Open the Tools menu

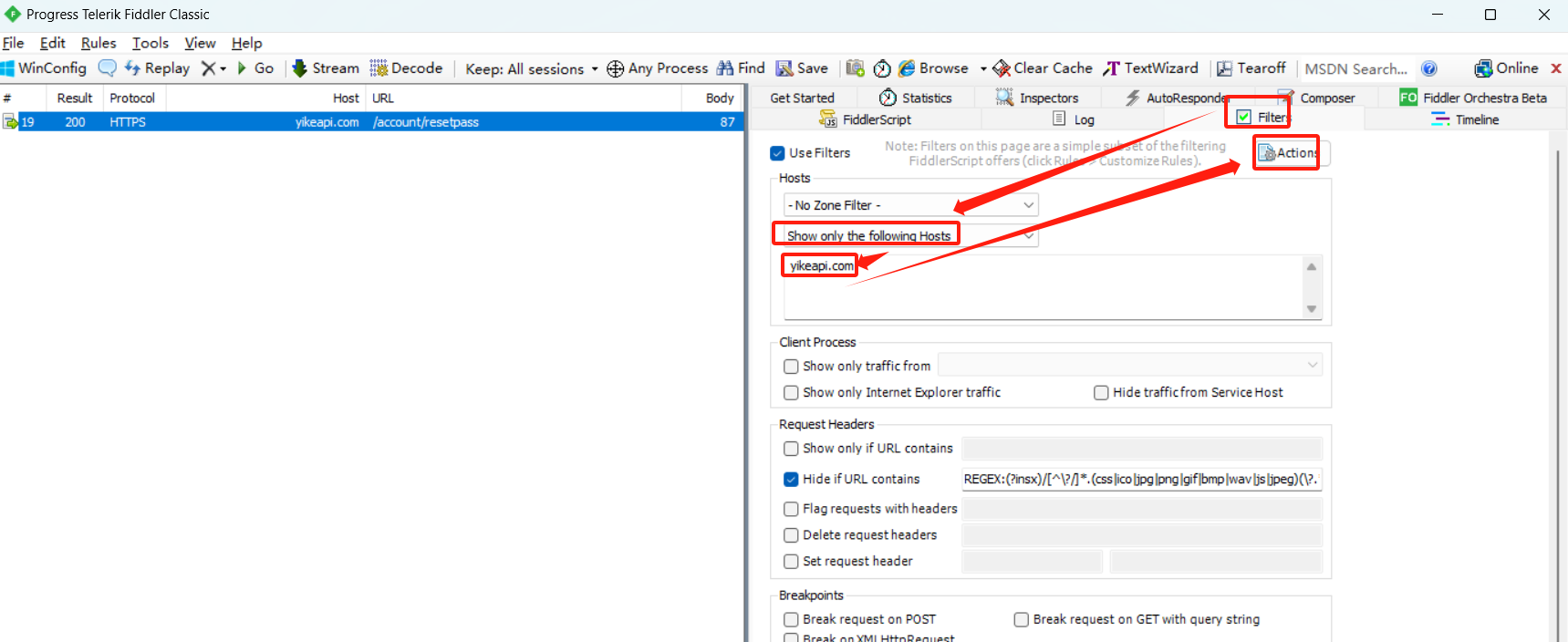(151, 43)
